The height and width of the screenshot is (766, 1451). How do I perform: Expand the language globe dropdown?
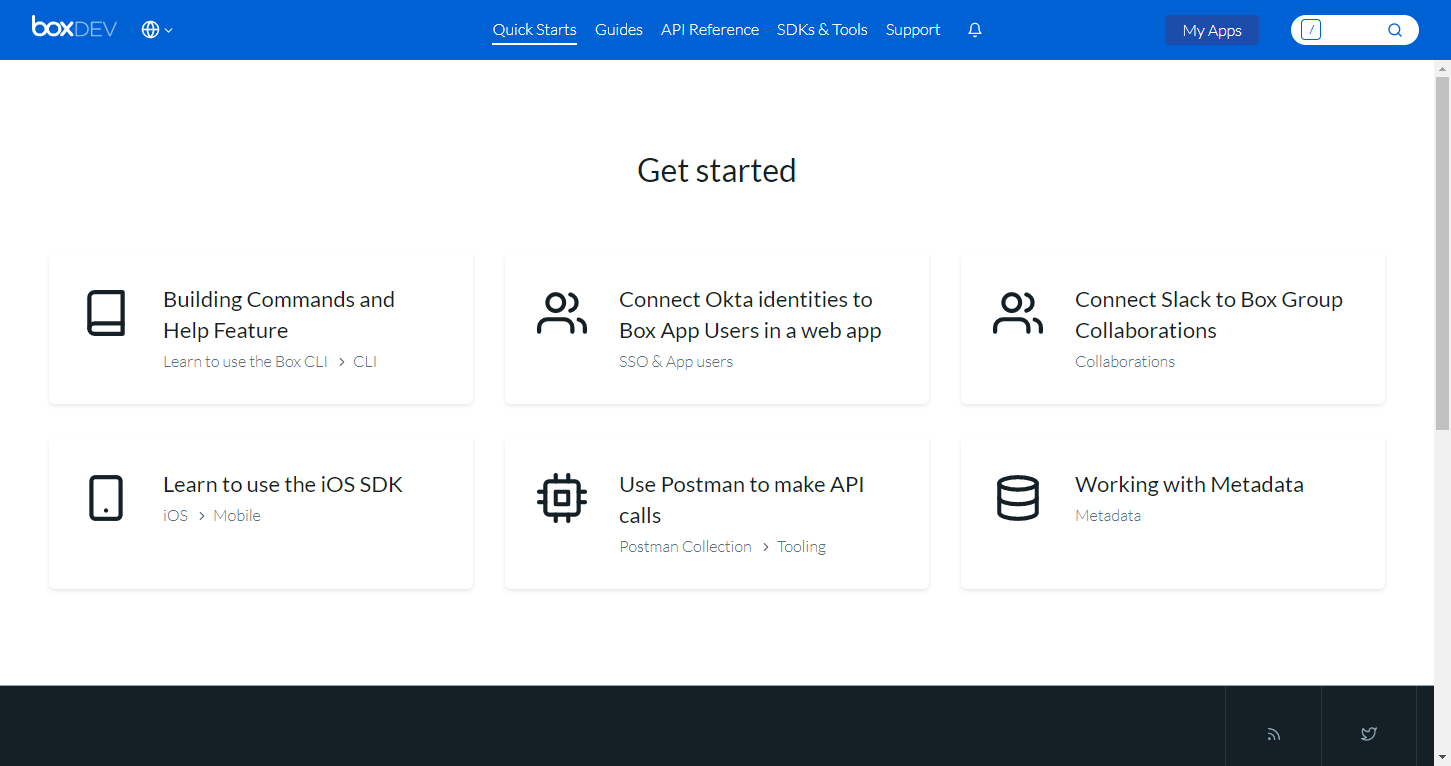[x=156, y=30]
